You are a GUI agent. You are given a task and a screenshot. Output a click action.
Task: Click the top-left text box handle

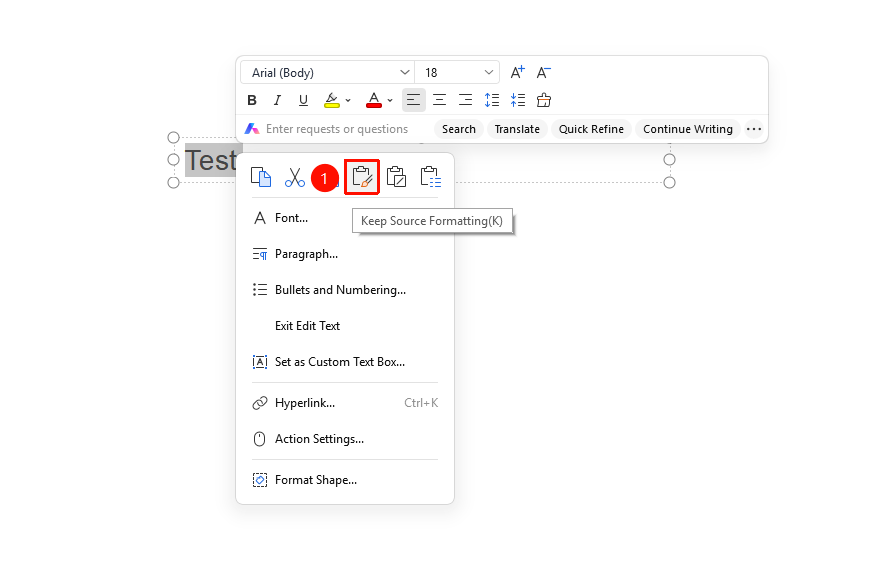pos(174,137)
